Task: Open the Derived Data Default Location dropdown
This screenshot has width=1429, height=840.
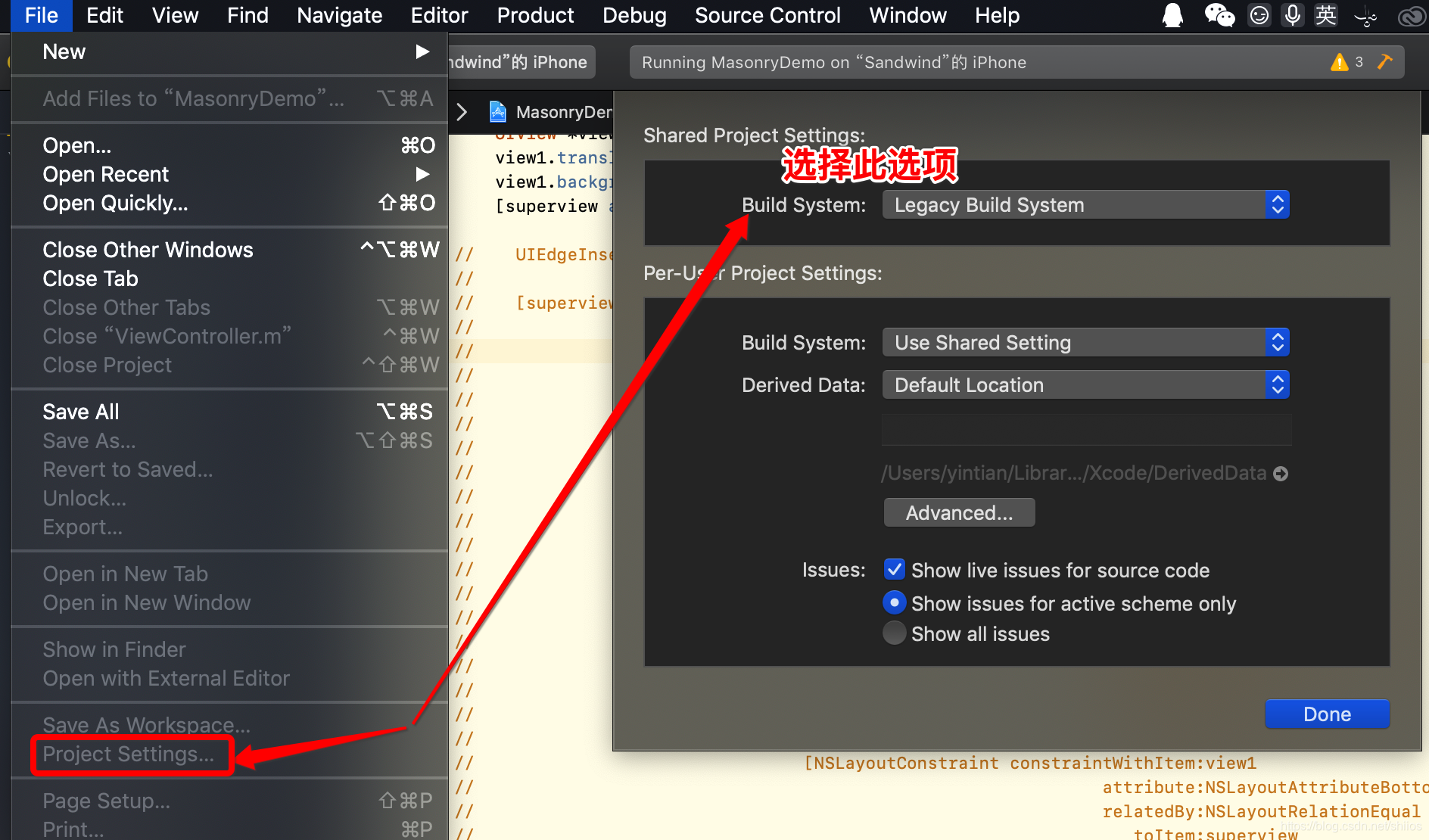Action: [x=1085, y=384]
